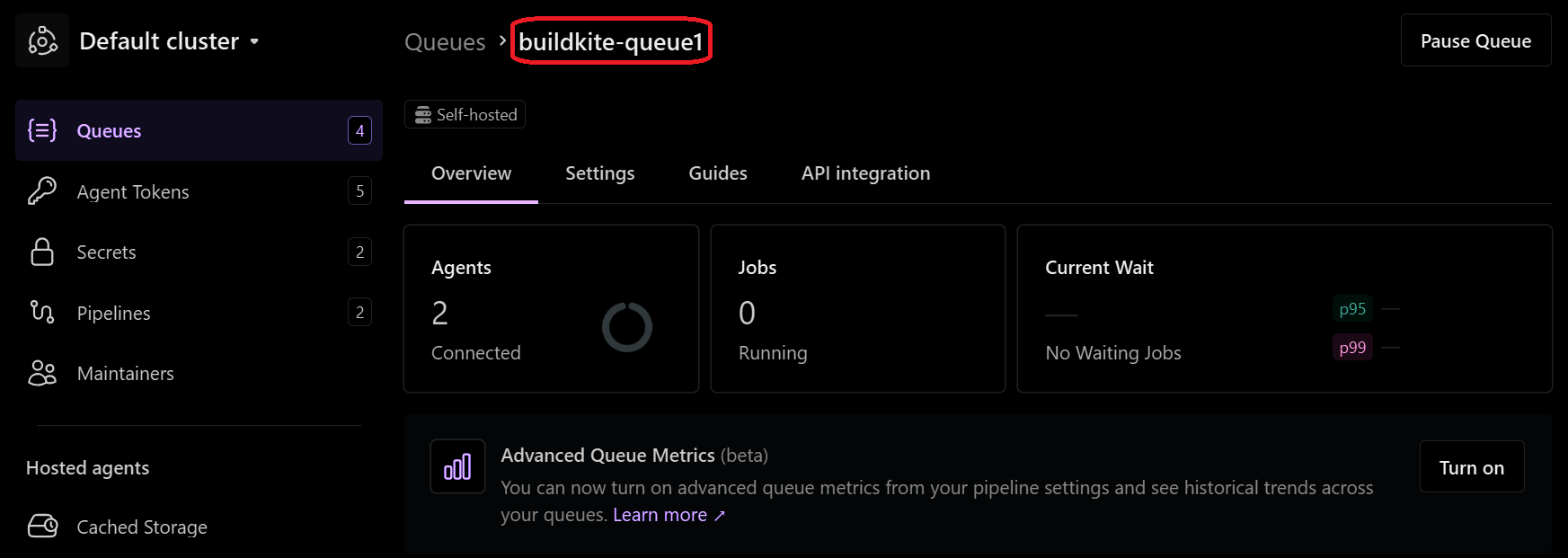
Task: Open the Default cluster dropdown
Action: [x=254, y=41]
